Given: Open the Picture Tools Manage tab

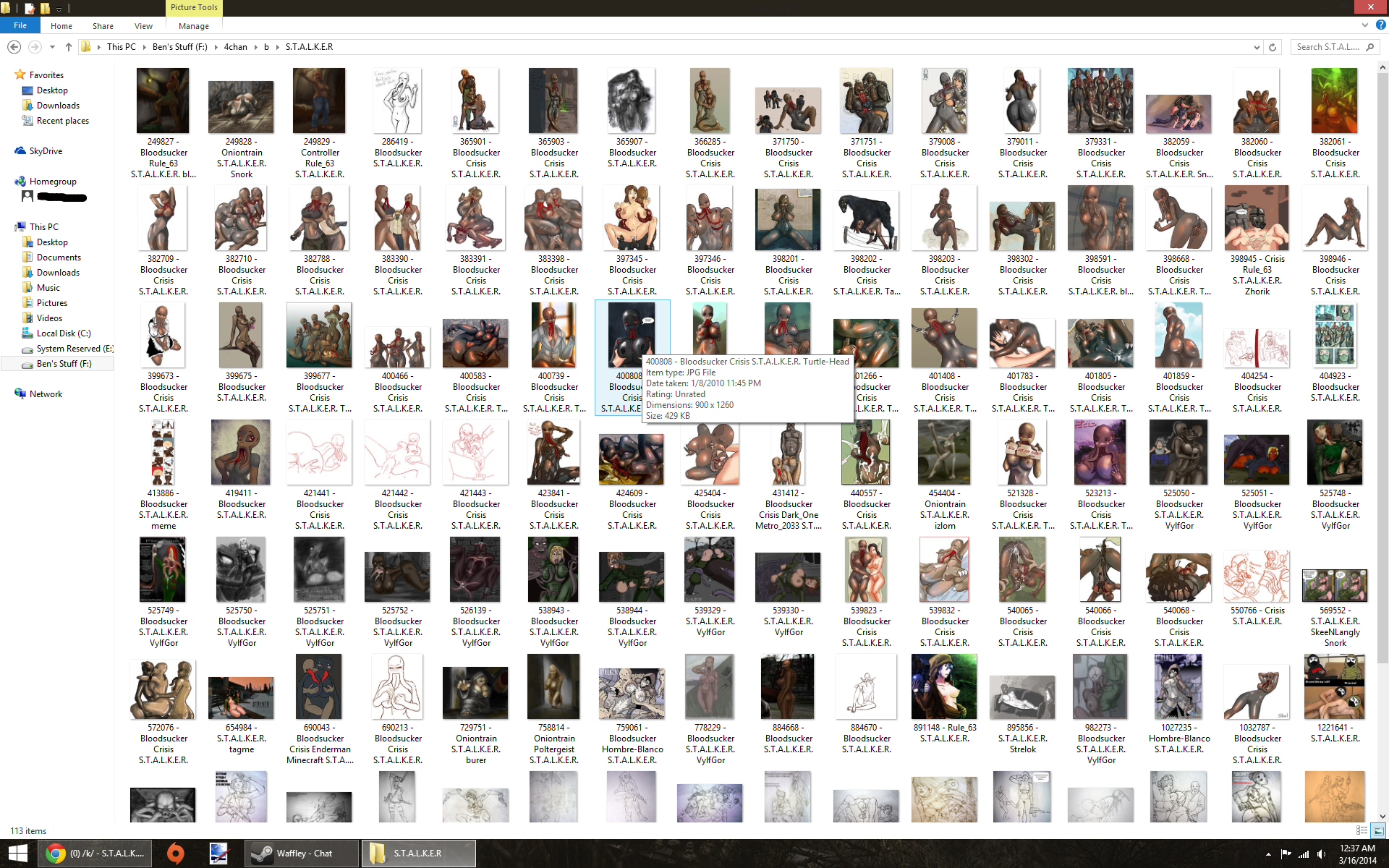Looking at the screenshot, I should (x=193, y=26).
